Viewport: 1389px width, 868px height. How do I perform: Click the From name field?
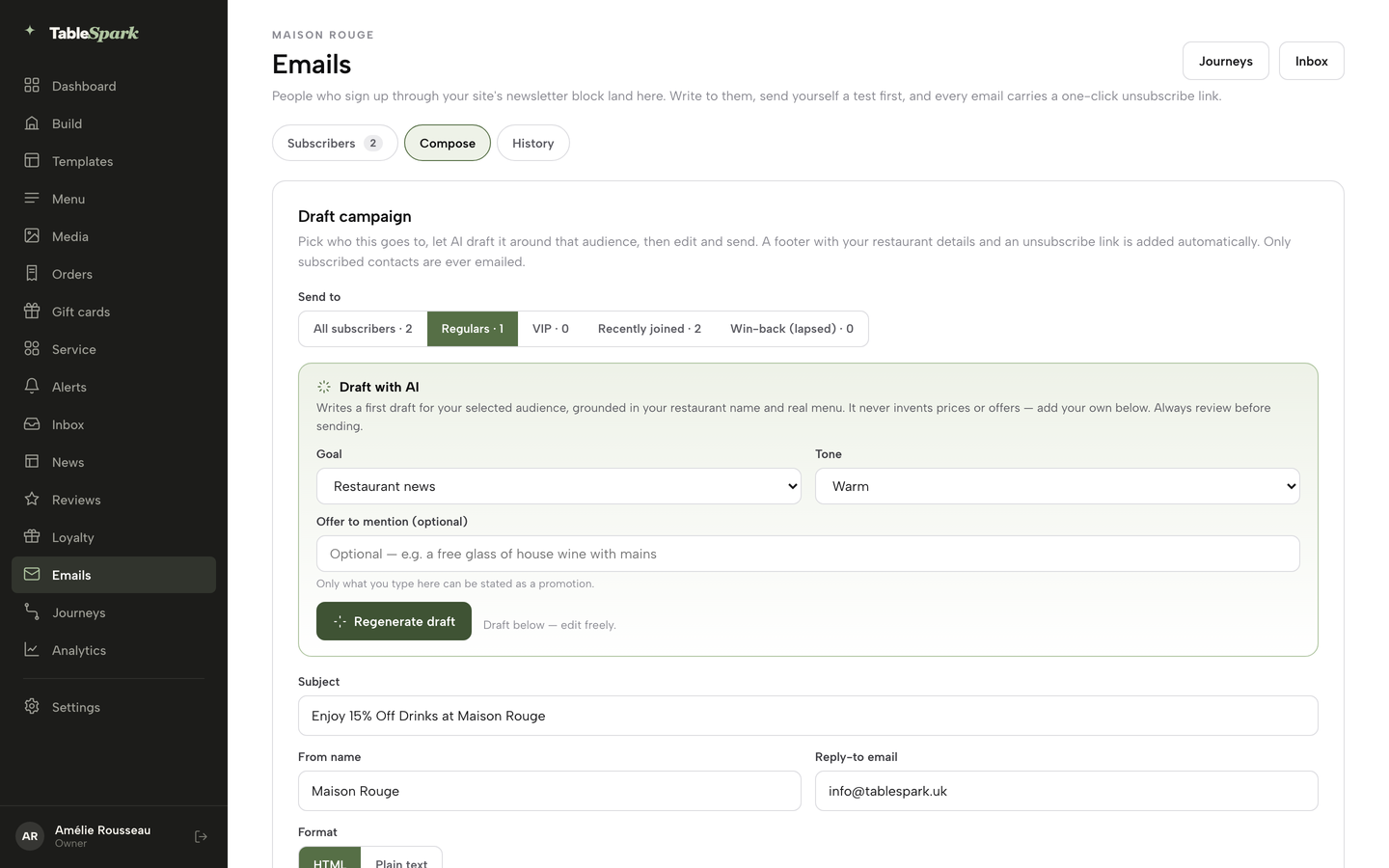[x=550, y=791]
